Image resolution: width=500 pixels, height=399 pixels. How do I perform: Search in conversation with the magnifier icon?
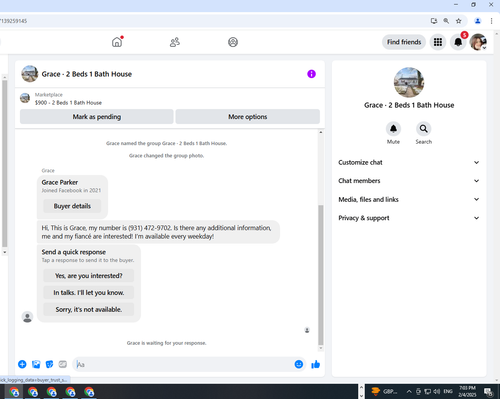coord(423,129)
